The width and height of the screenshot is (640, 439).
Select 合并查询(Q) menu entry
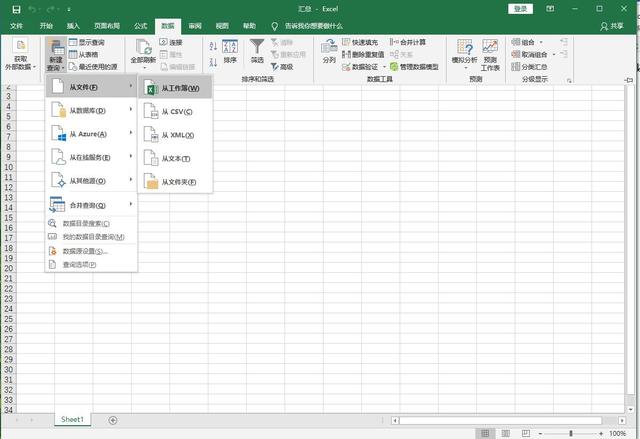tap(91, 205)
